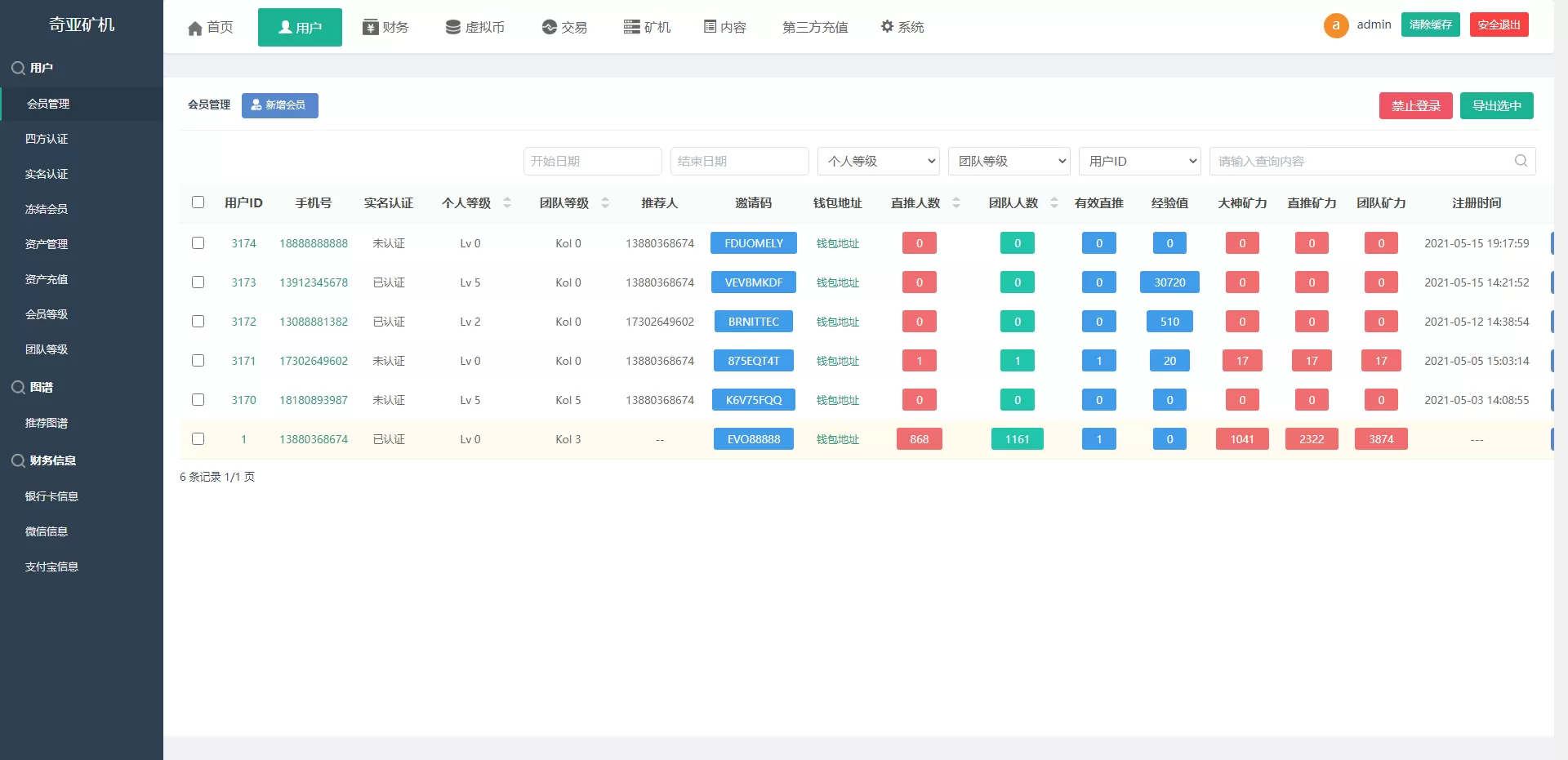This screenshot has width=1568, height=760.
Task: Sort by the 直推人数 column arrows
Action: click(x=956, y=203)
